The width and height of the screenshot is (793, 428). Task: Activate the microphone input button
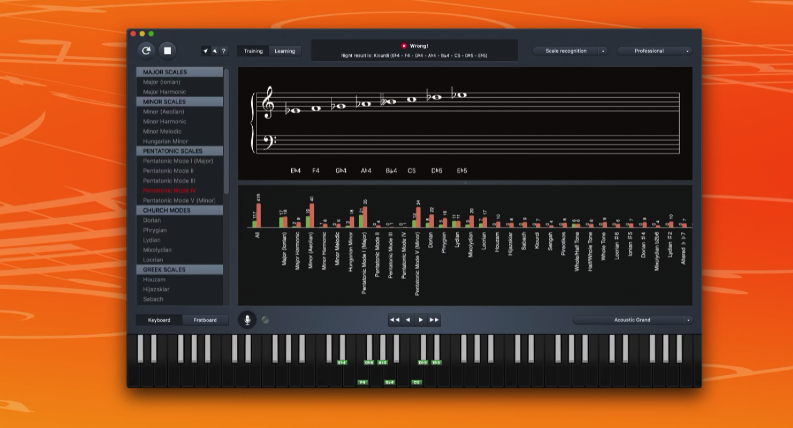click(247, 320)
